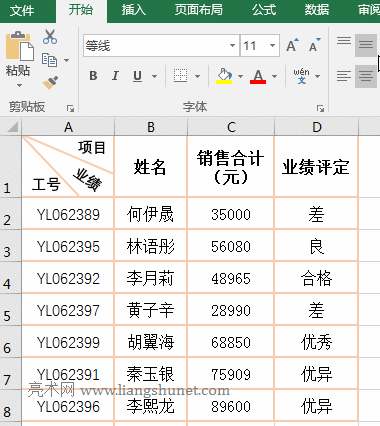Image resolution: width=380 pixels, height=426 pixels.
Task: Select the Format Painter brush
Action: pos(50,82)
